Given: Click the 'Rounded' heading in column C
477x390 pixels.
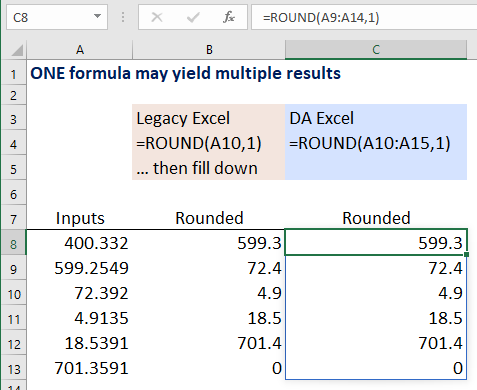Looking at the screenshot, I should click(376, 218).
